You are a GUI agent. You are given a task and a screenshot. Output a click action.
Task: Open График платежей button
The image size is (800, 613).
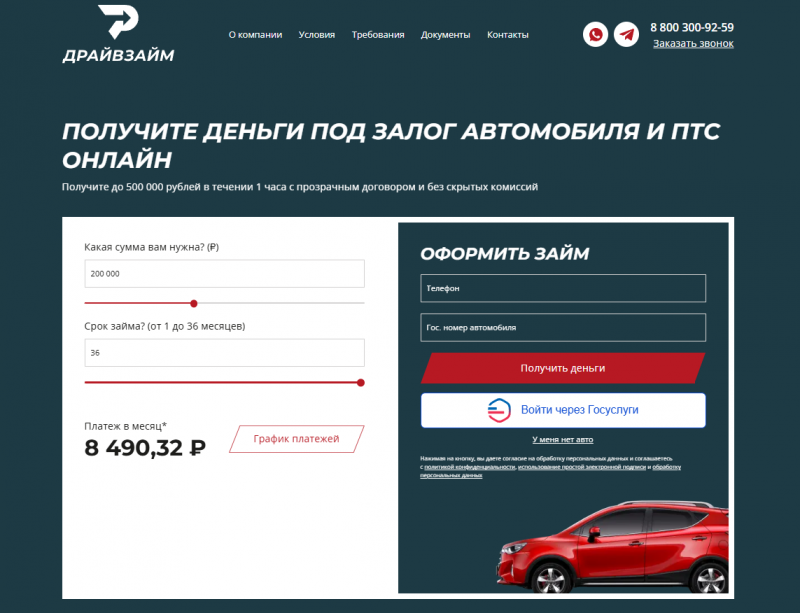(x=296, y=439)
